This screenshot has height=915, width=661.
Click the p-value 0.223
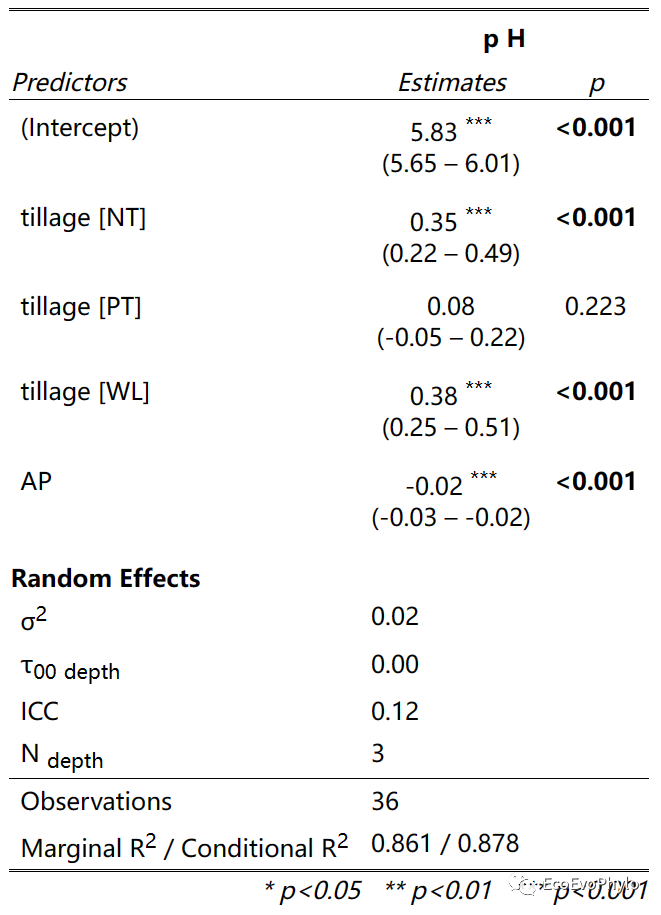pos(596,306)
